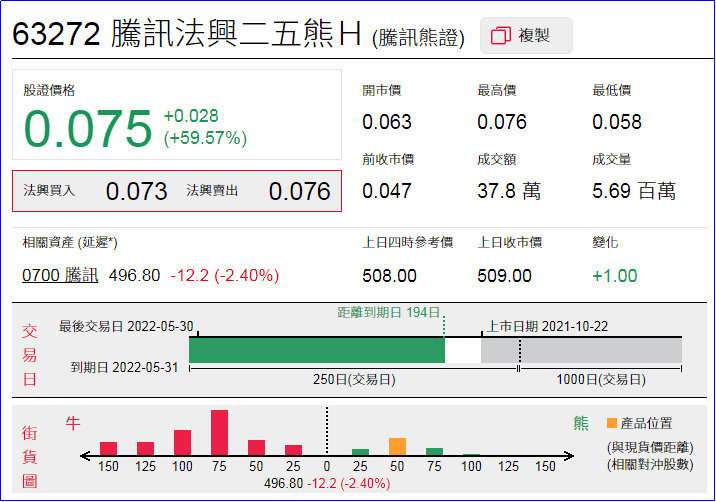Screen dimensions: 716x502
Task: Click the copy icon next to 複製
Action: pos(501,36)
